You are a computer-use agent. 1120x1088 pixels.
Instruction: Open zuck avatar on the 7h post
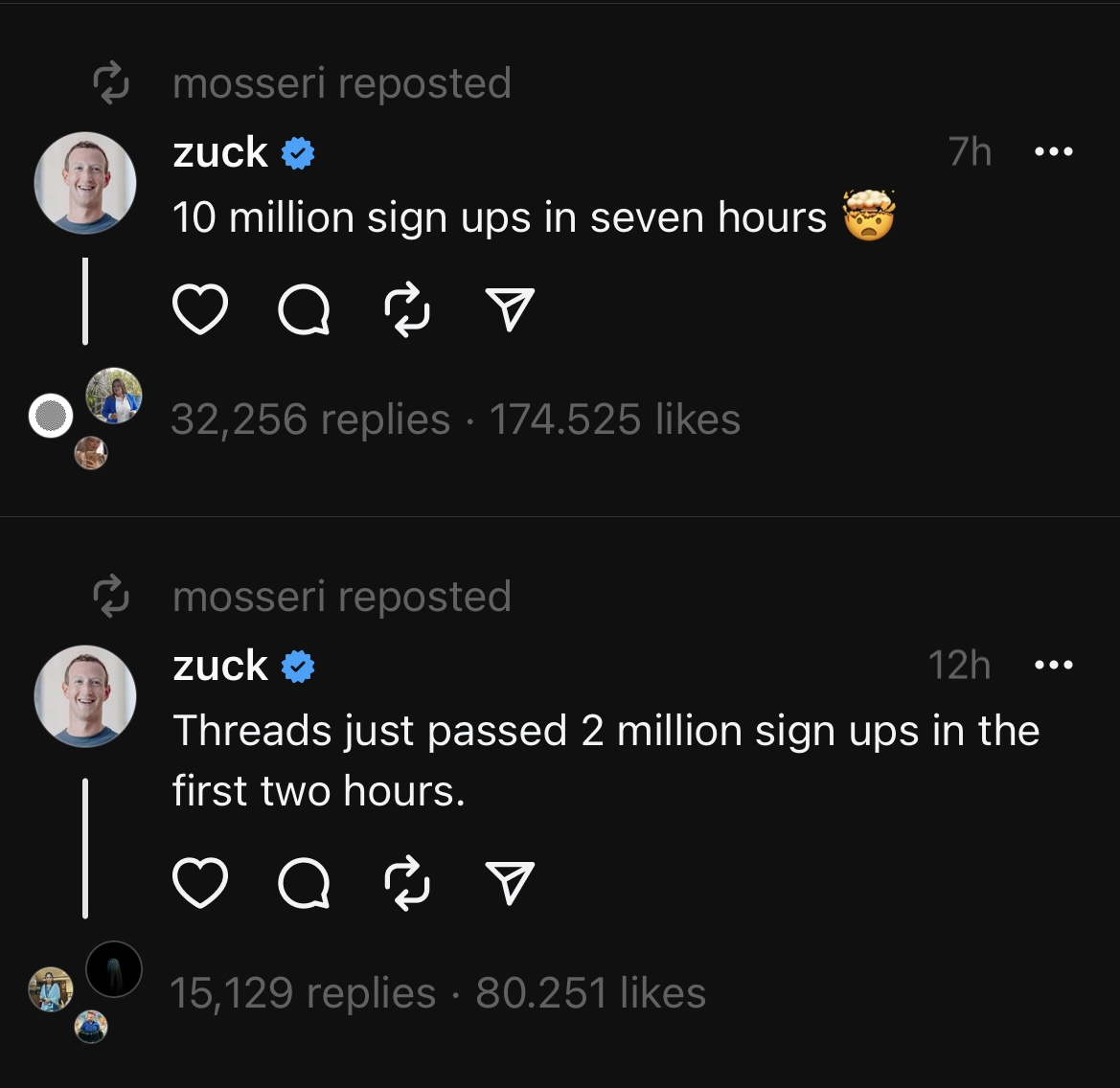pos(85,183)
